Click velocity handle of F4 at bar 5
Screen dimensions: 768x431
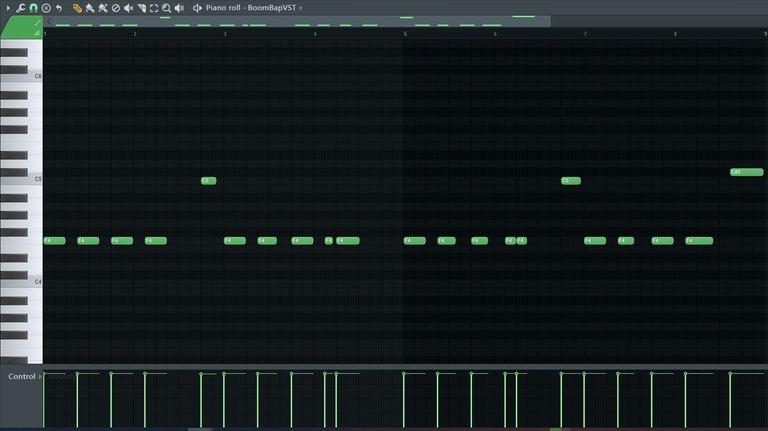[404, 374]
